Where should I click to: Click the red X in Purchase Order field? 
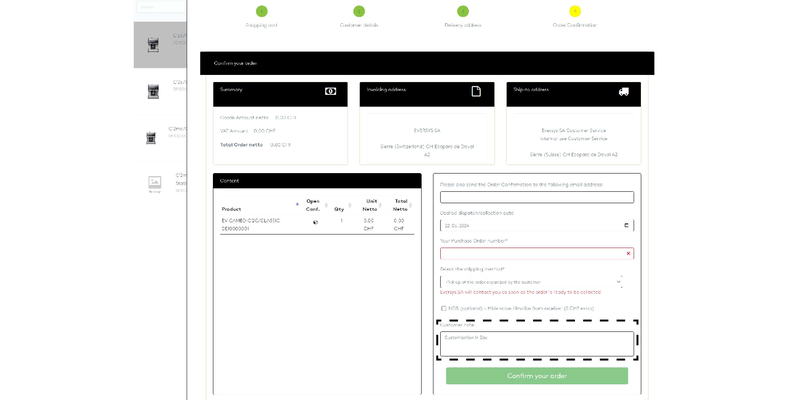627,254
